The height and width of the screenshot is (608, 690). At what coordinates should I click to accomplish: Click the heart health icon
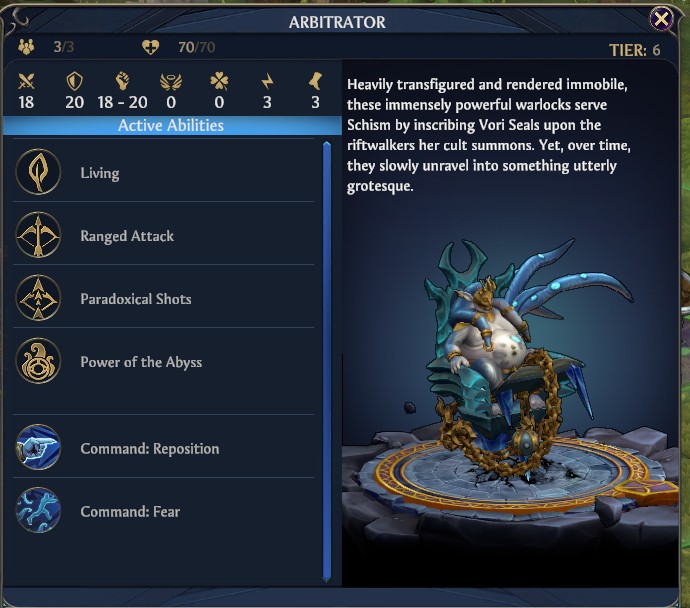pyautogui.click(x=150, y=47)
